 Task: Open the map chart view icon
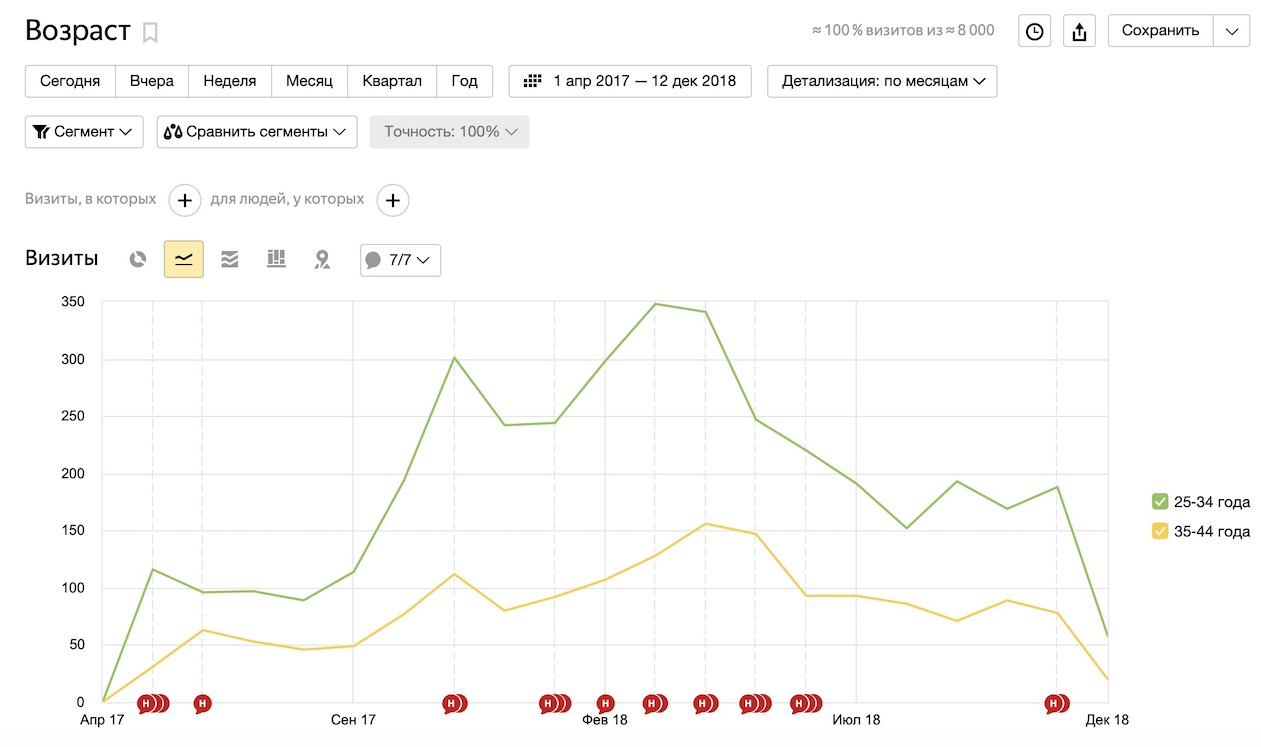[x=322, y=260]
